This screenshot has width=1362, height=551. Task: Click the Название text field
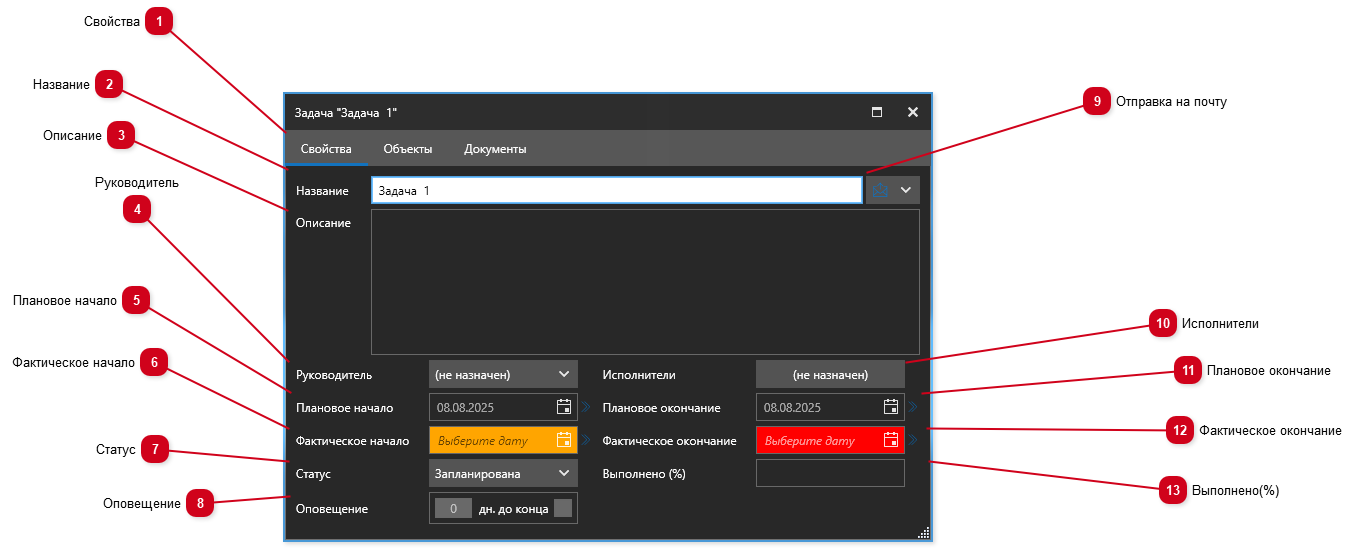[615, 190]
